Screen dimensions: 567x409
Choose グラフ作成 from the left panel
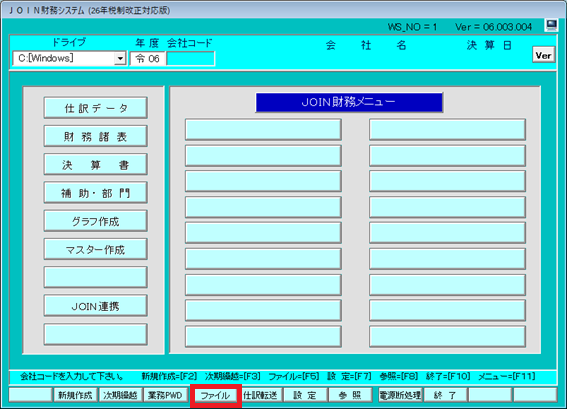[95, 221]
